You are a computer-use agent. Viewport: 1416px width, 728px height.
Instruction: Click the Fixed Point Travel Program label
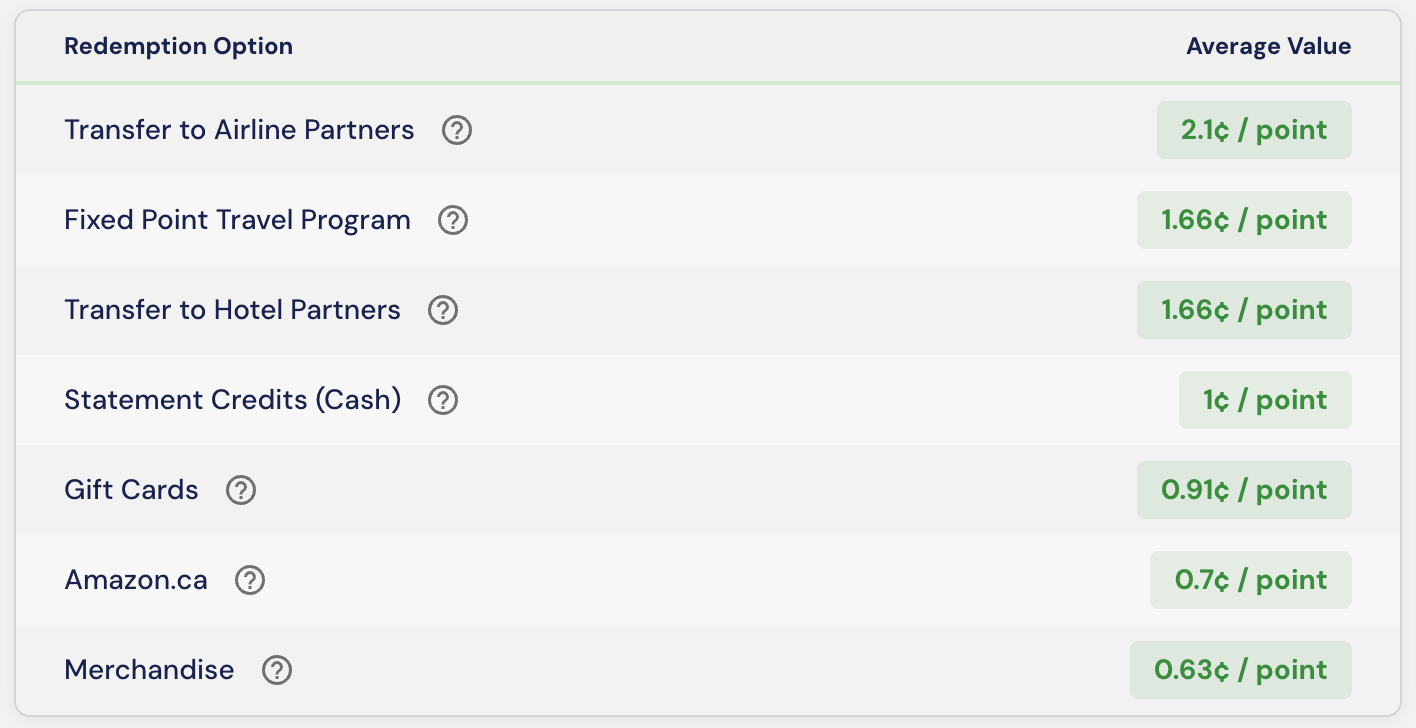238,220
